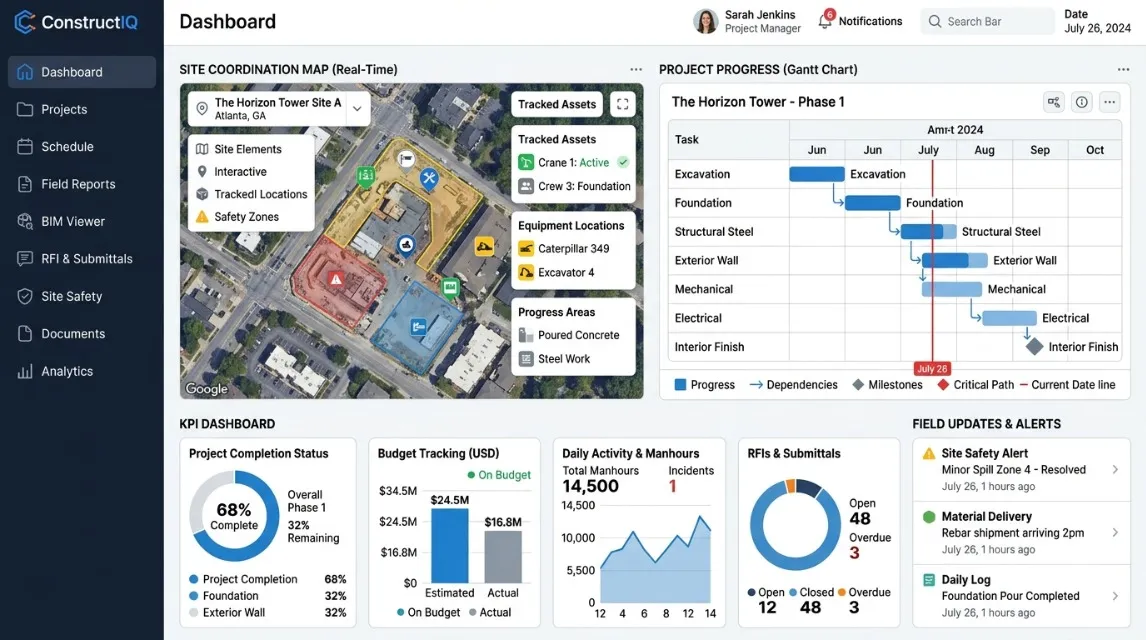Open the Notifications bell icon
The image size is (1146, 640).
click(825, 20)
